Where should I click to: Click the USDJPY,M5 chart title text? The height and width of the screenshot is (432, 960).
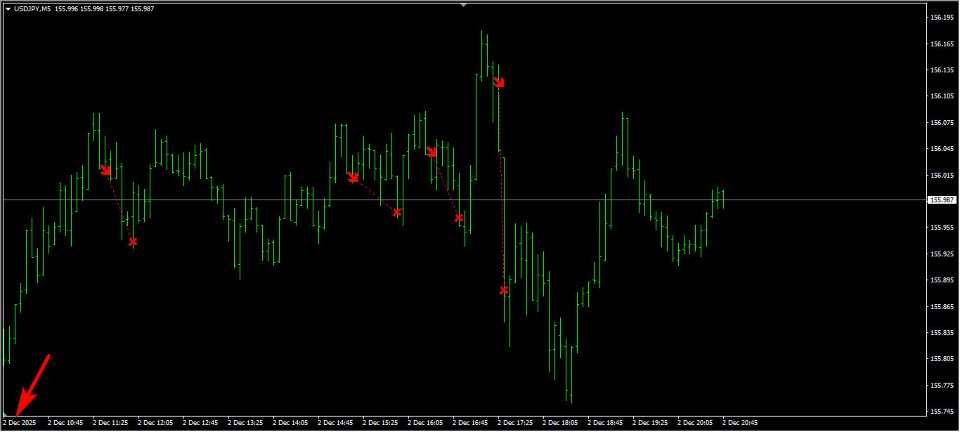(x=32, y=9)
